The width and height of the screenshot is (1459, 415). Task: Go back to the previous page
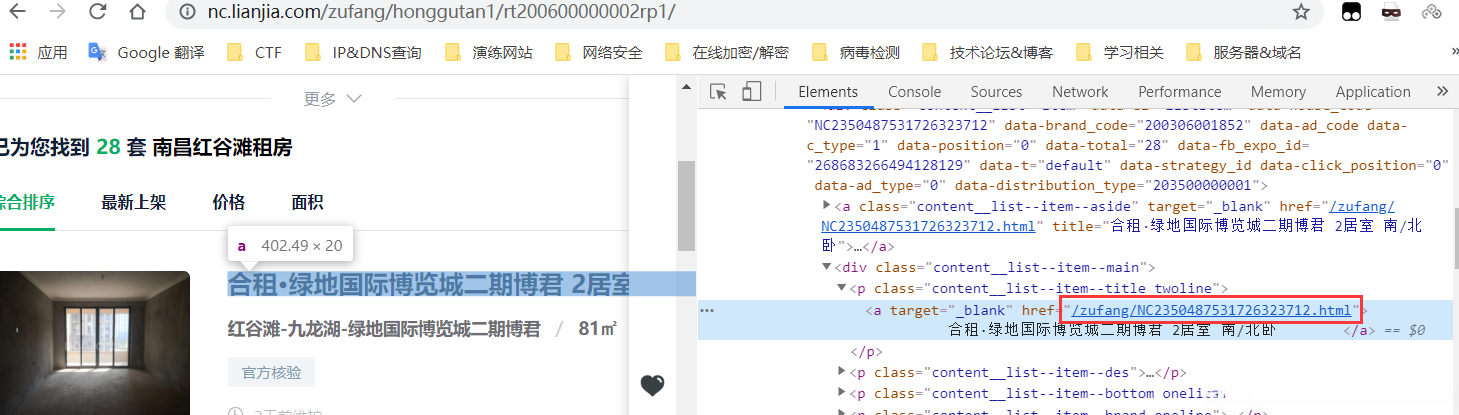coord(19,12)
